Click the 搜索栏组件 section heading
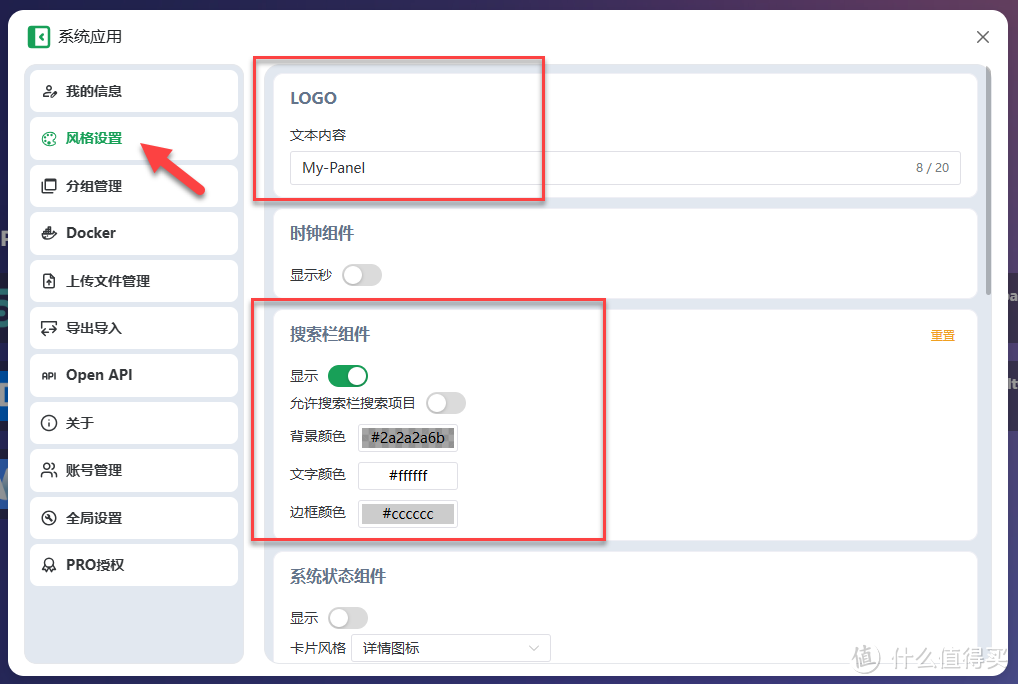The width and height of the screenshot is (1018, 684). [x=330, y=334]
